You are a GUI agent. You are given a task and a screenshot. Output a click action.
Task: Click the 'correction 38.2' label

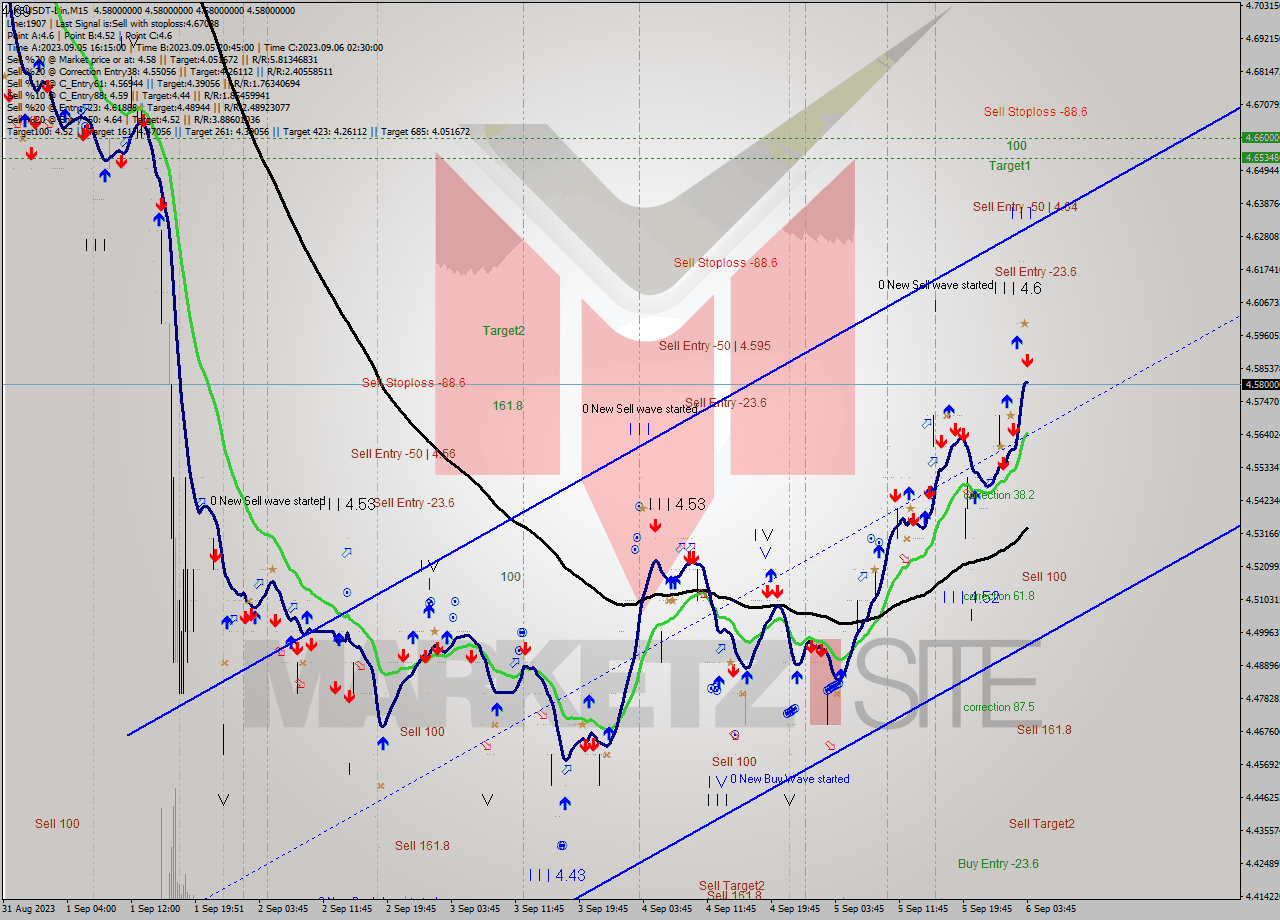point(998,495)
